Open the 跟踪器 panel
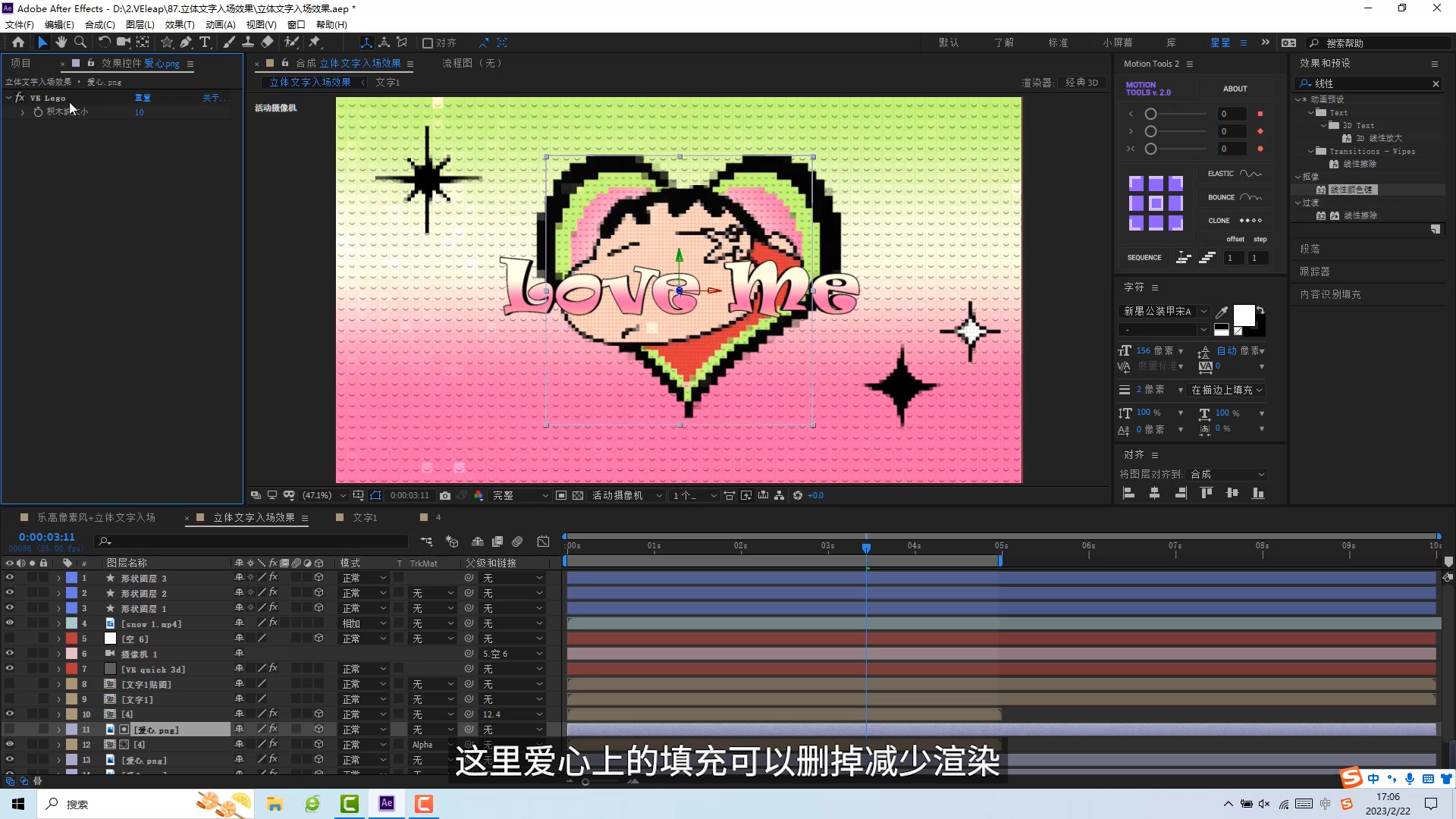The height and width of the screenshot is (819, 1456). (1315, 271)
